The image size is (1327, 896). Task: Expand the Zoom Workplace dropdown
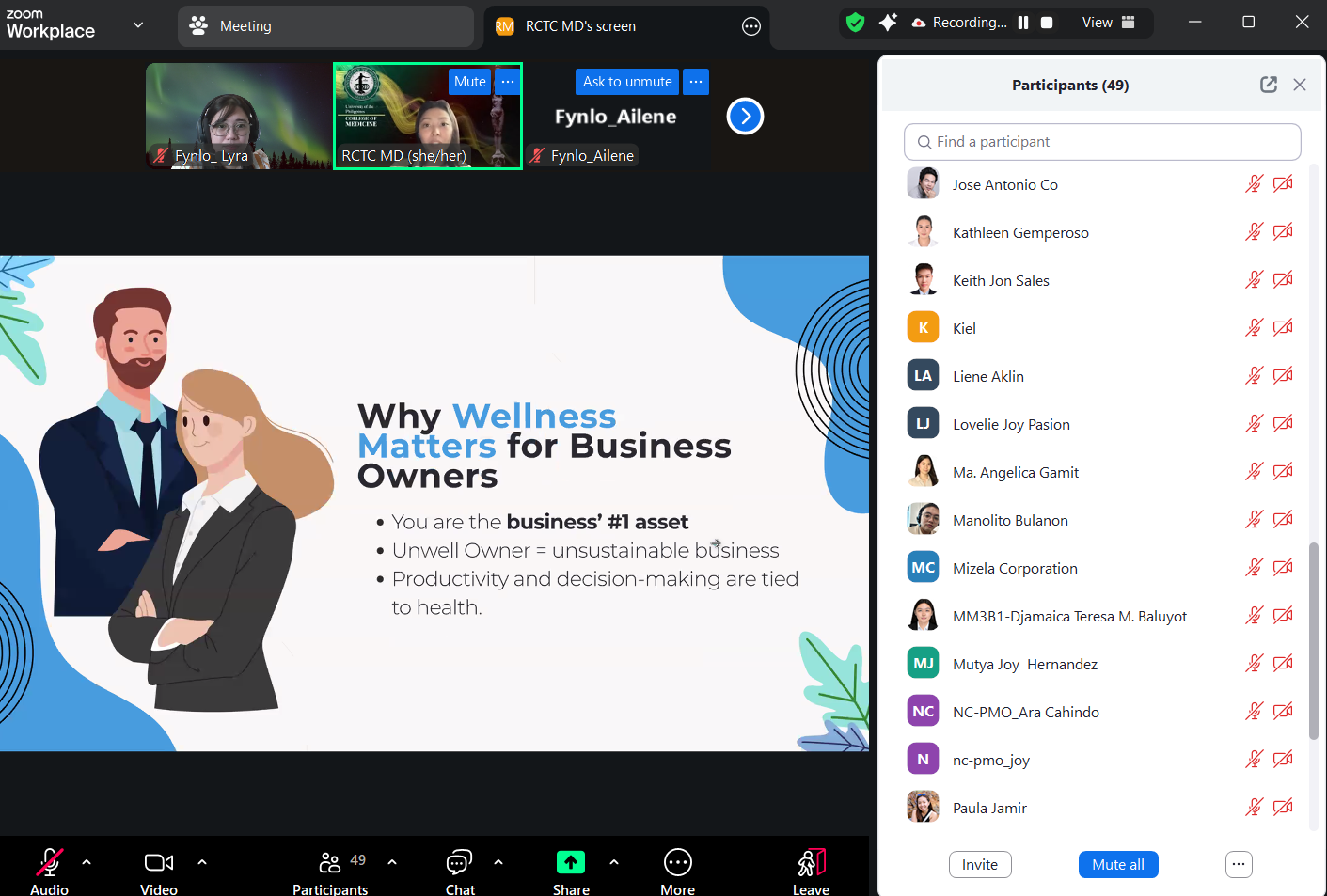tap(137, 25)
